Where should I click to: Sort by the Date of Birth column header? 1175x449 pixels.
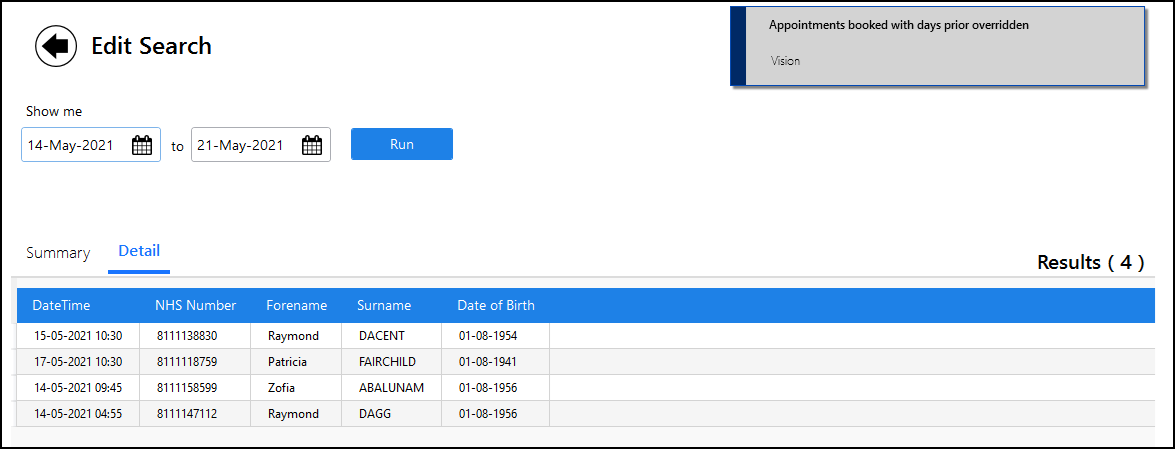click(495, 305)
